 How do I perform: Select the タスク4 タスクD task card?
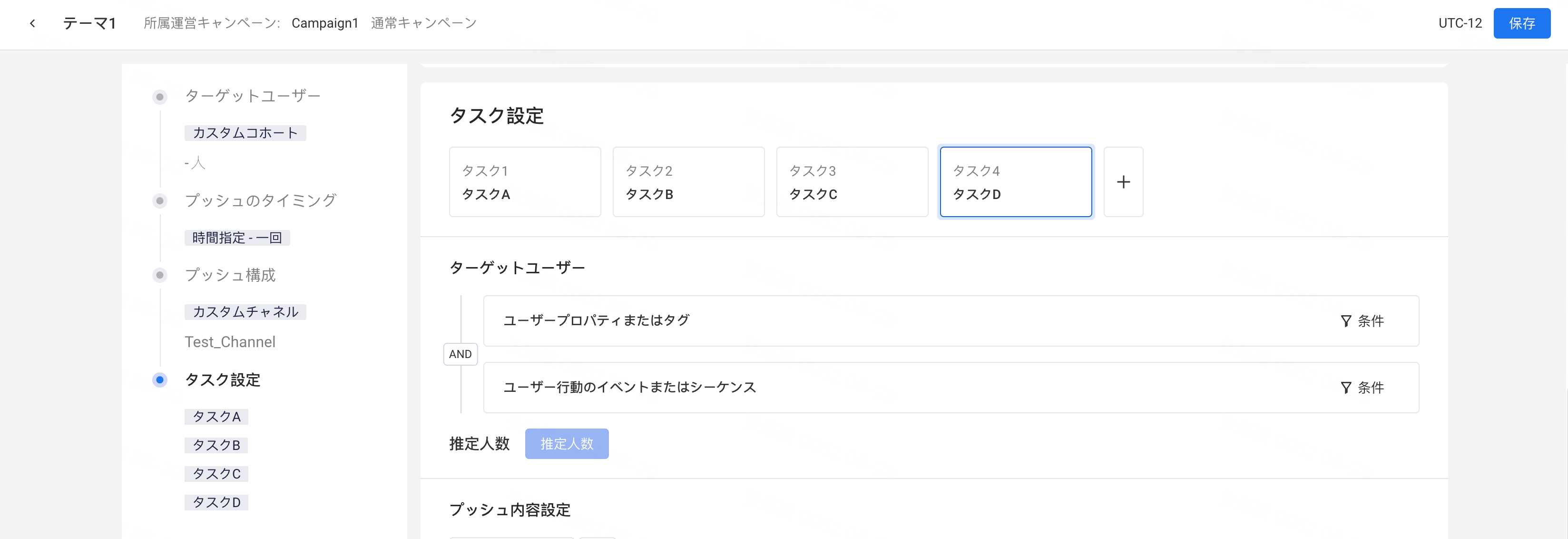pyautogui.click(x=1016, y=181)
